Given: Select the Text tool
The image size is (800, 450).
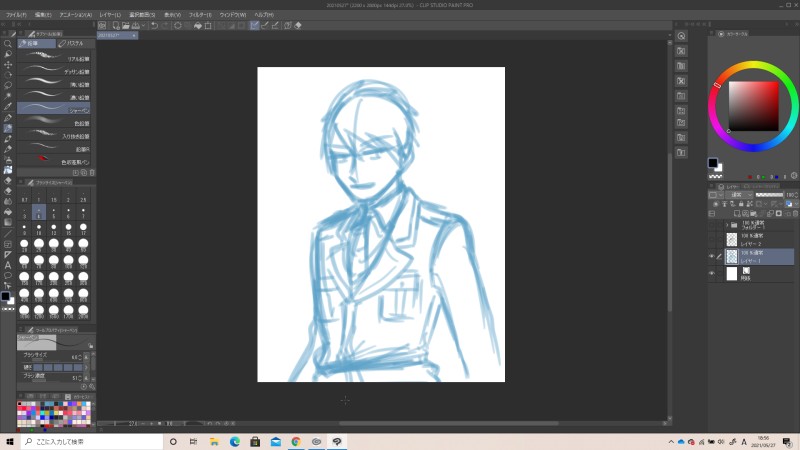Looking at the screenshot, I should (8, 265).
